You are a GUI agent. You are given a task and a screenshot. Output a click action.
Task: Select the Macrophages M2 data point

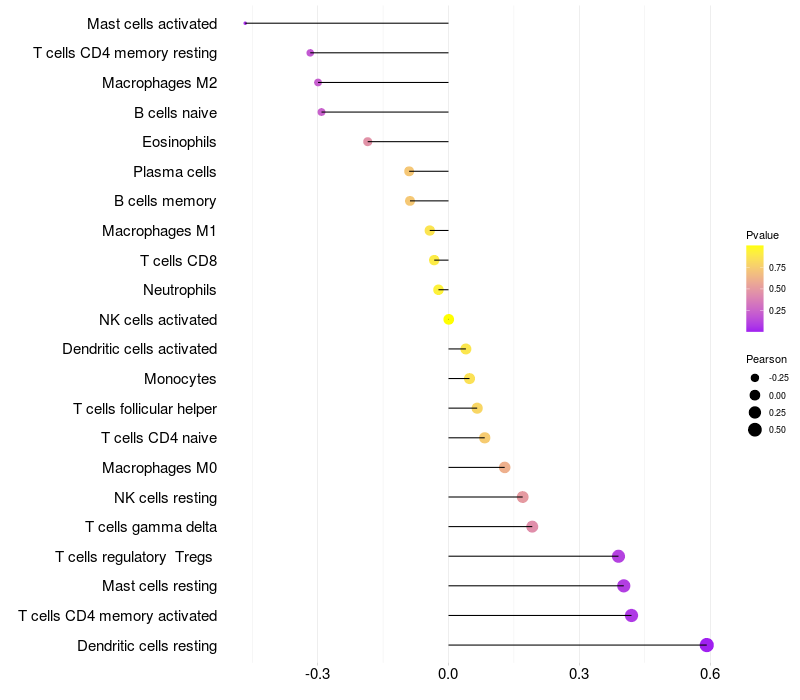tap(318, 82)
